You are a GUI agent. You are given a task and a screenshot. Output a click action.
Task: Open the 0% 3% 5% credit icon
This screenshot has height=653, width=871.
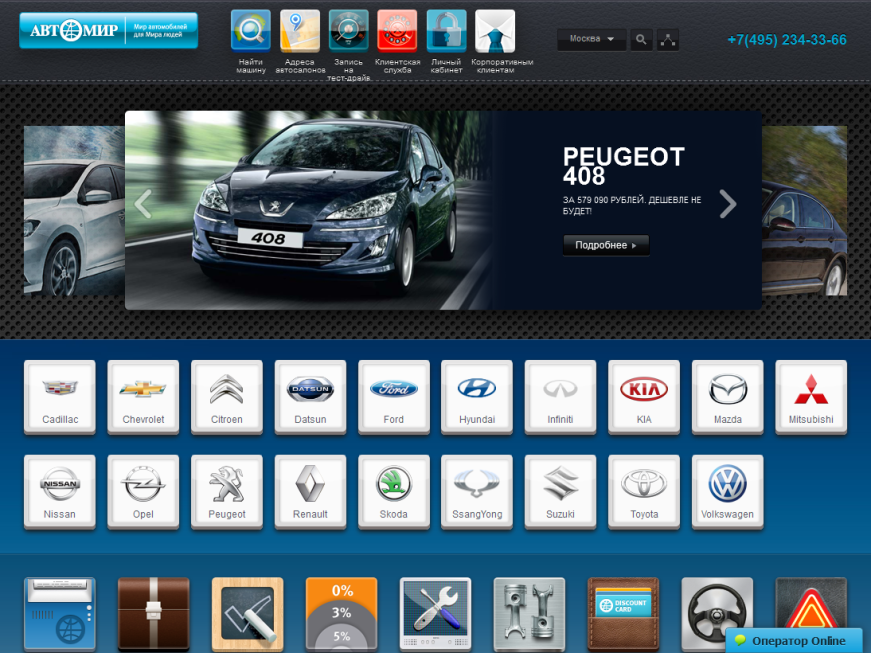[x=342, y=615]
